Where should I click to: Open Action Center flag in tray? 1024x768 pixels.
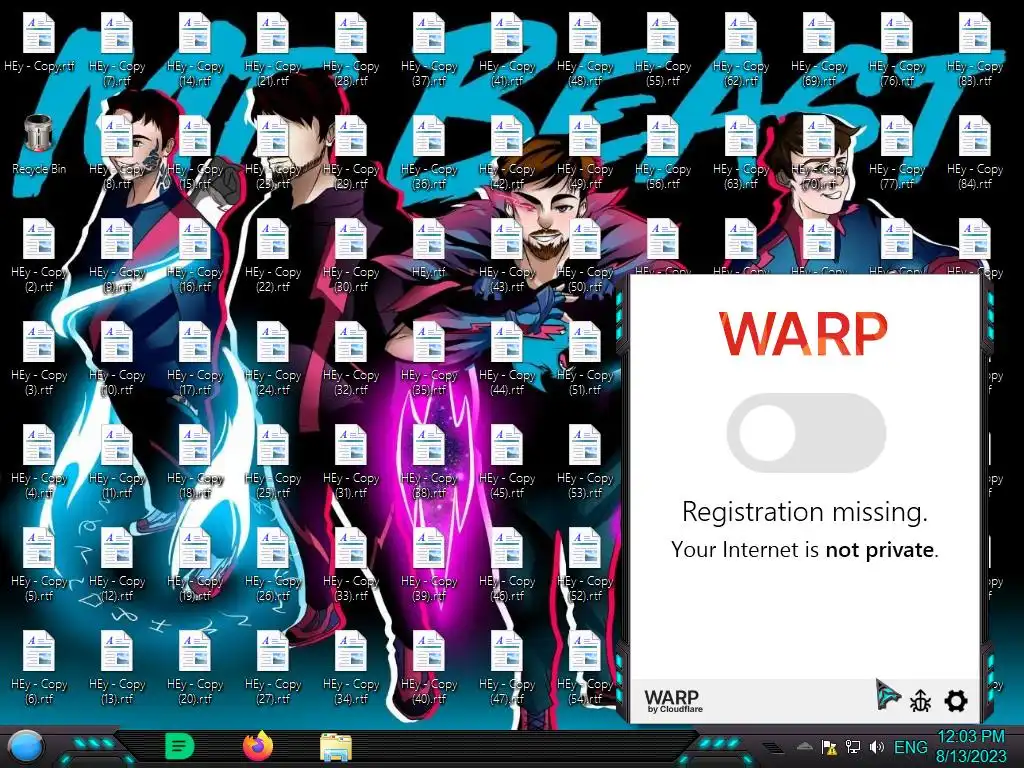[x=829, y=746]
